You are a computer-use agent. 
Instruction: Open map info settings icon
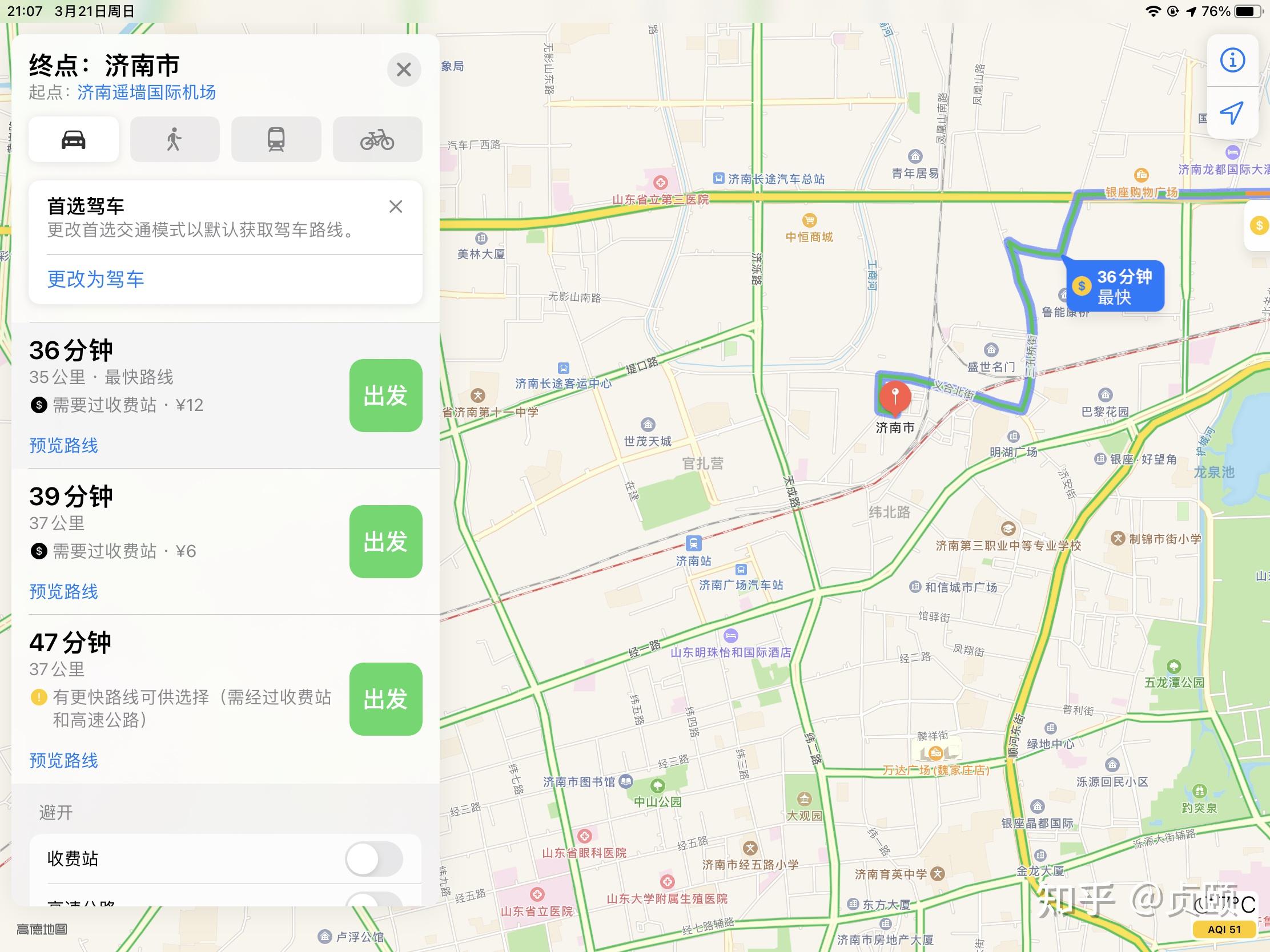click(x=1232, y=60)
